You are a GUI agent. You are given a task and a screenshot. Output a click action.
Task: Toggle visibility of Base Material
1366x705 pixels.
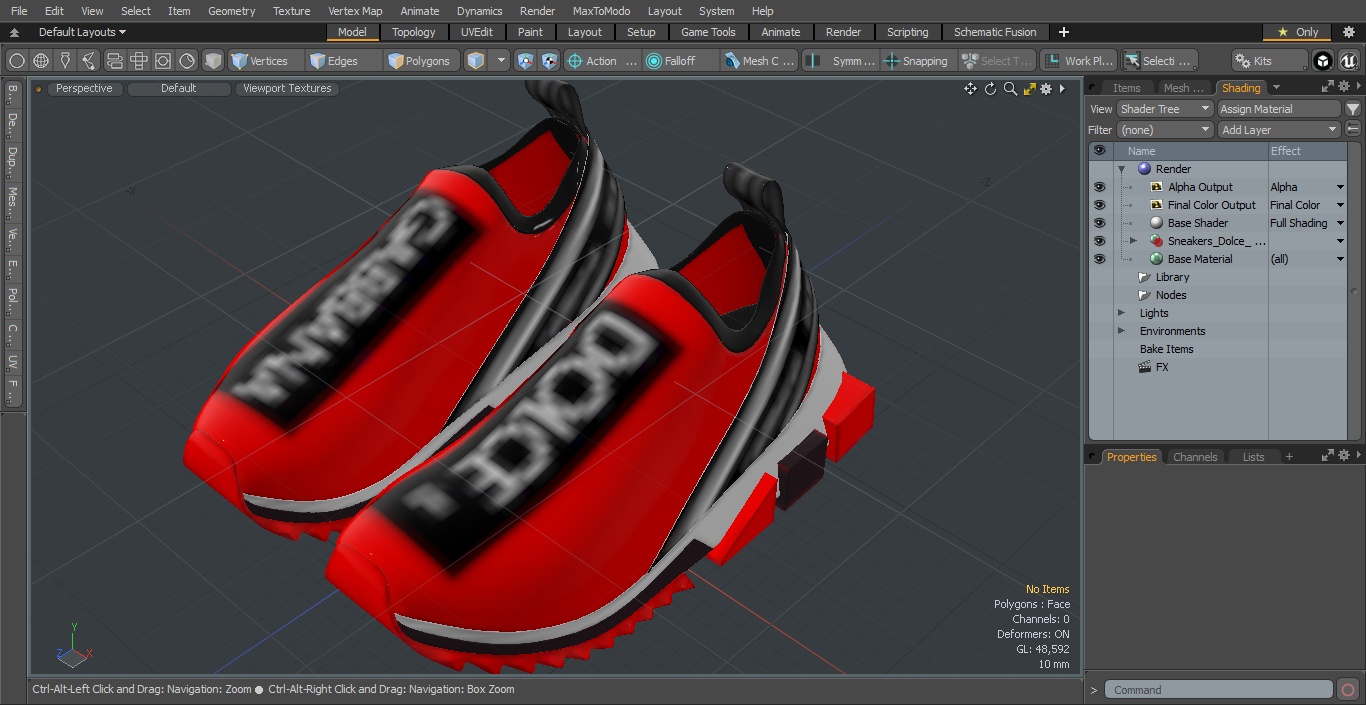[x=1099, y=259]
